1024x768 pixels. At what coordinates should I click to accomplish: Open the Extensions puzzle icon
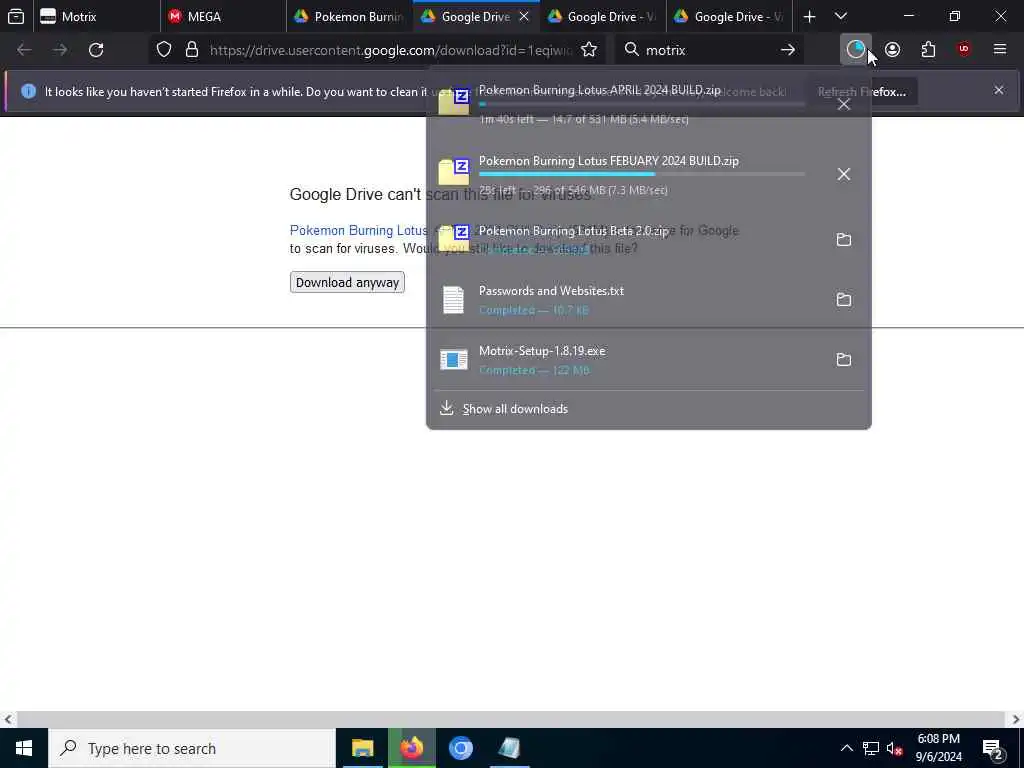(x=928, y=50)
